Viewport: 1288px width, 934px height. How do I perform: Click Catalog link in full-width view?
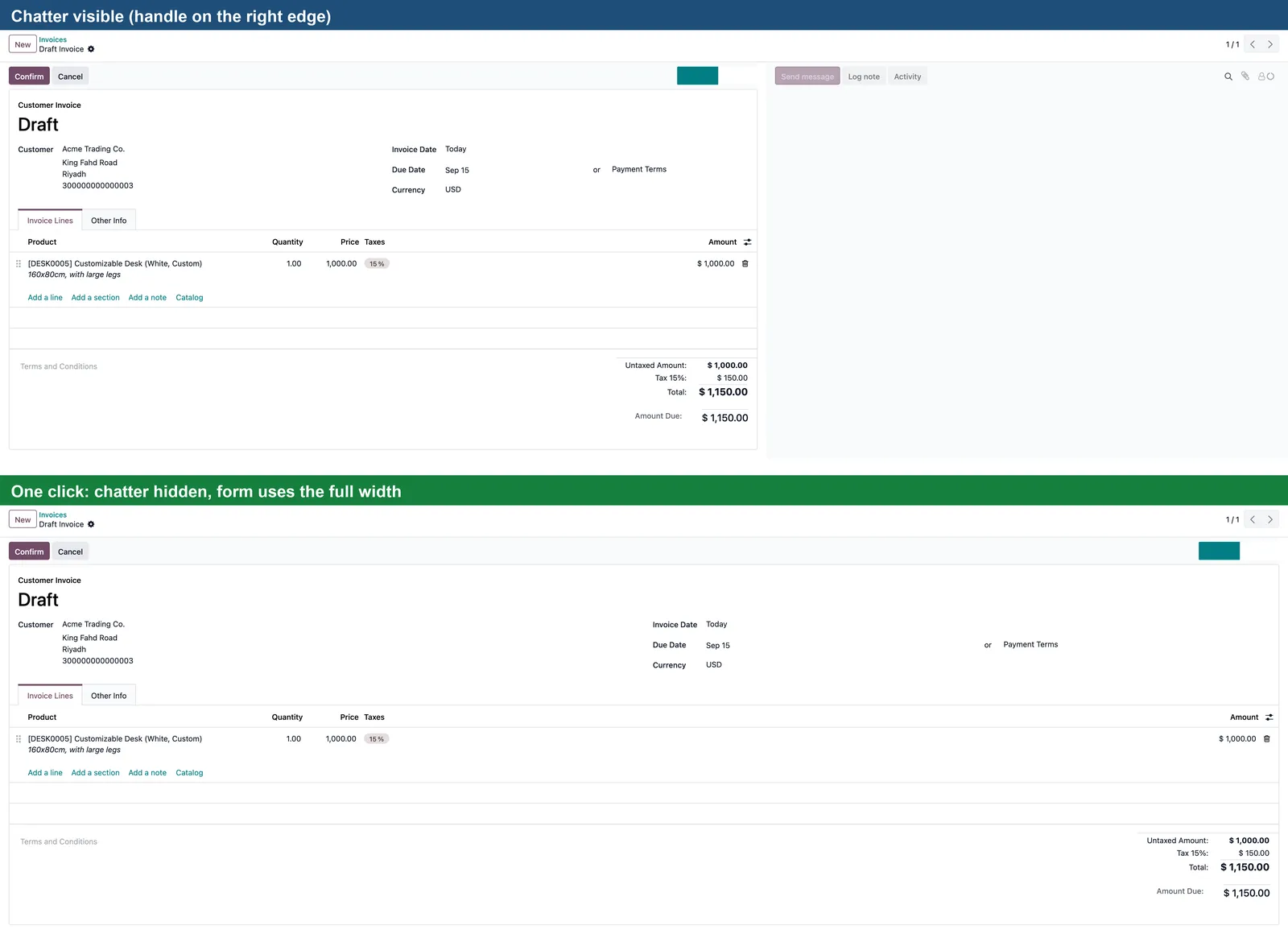(189, 772)
